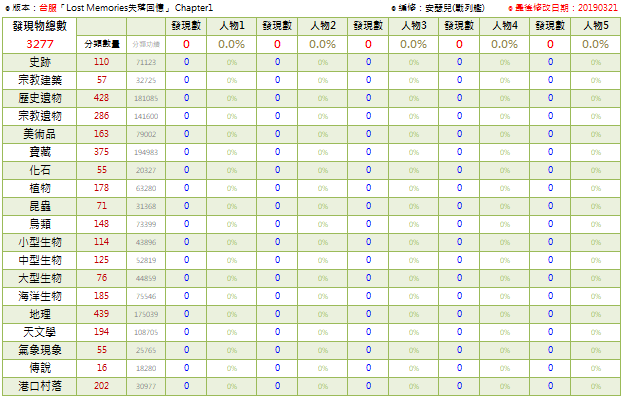Image resolution: width=623 pixels, height=398 pixels.
Task: Click the count 439 for 地理
Action: click(102, 314)
